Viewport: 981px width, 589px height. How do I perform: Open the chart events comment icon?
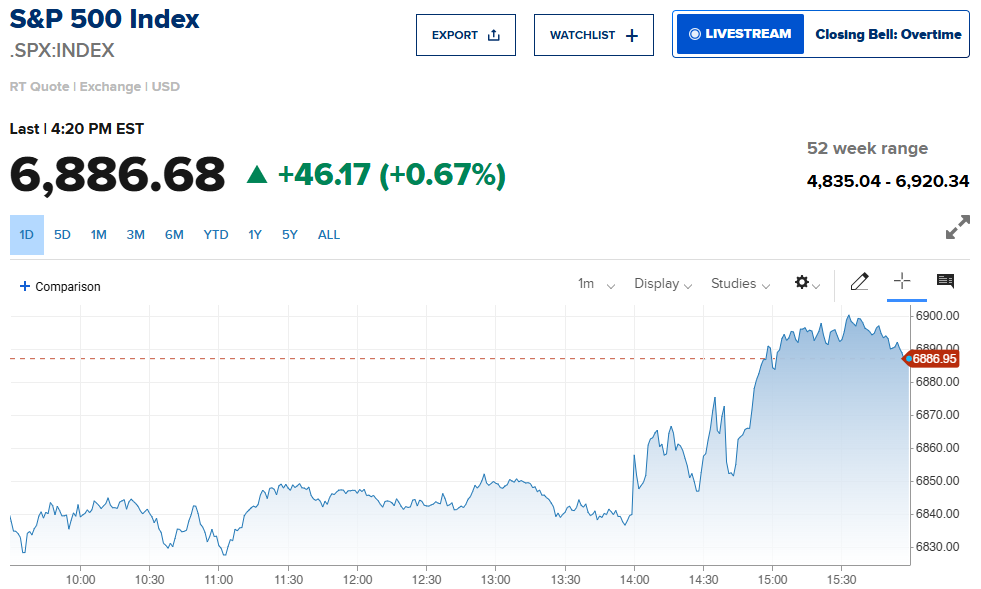[x=945, y=281]
